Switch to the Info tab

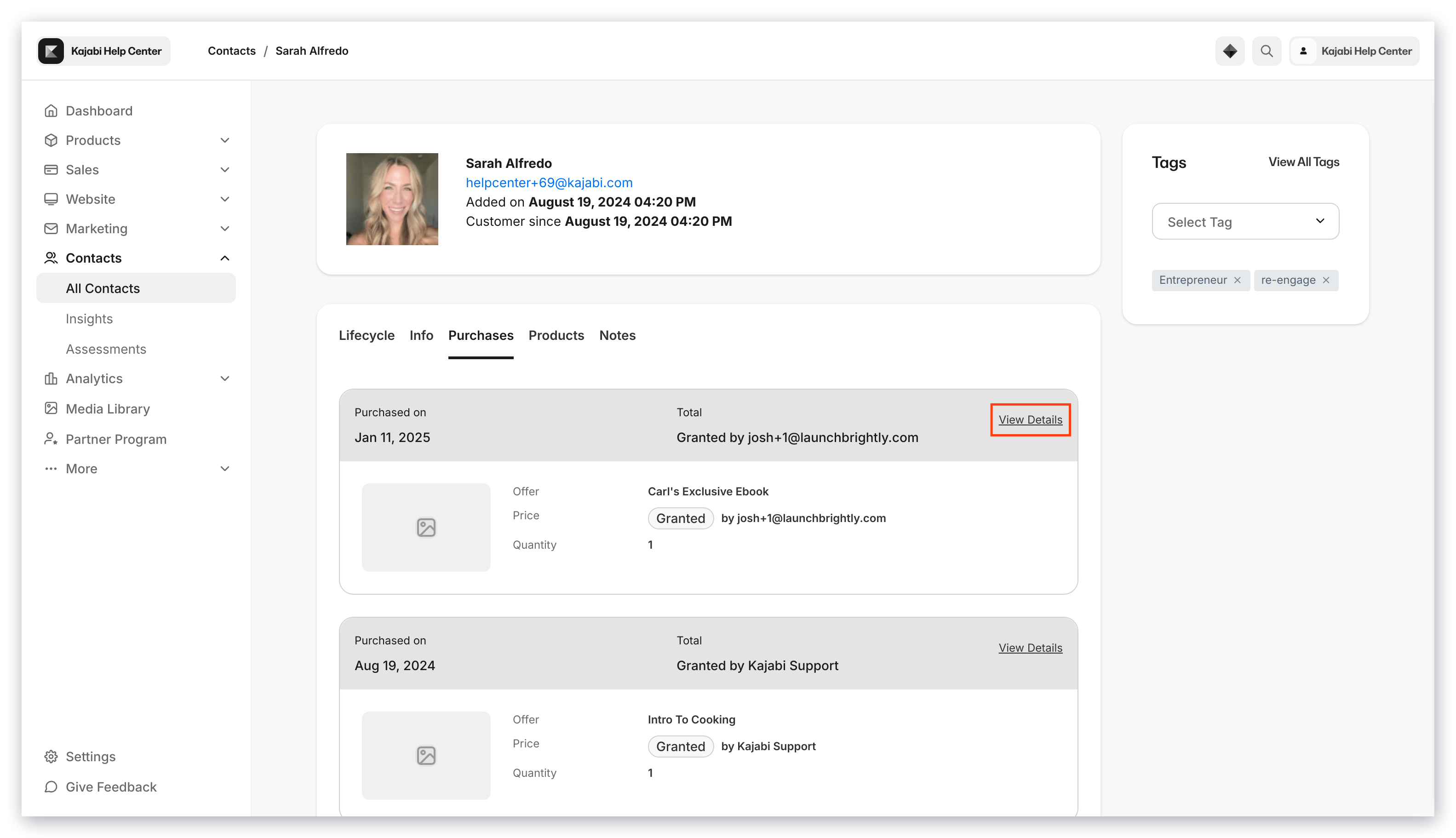point(421,335)
